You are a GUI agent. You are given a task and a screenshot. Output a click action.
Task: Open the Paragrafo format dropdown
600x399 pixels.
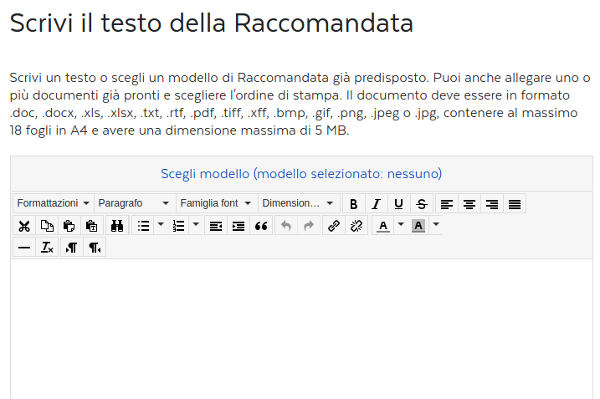(x=134, y=203)
